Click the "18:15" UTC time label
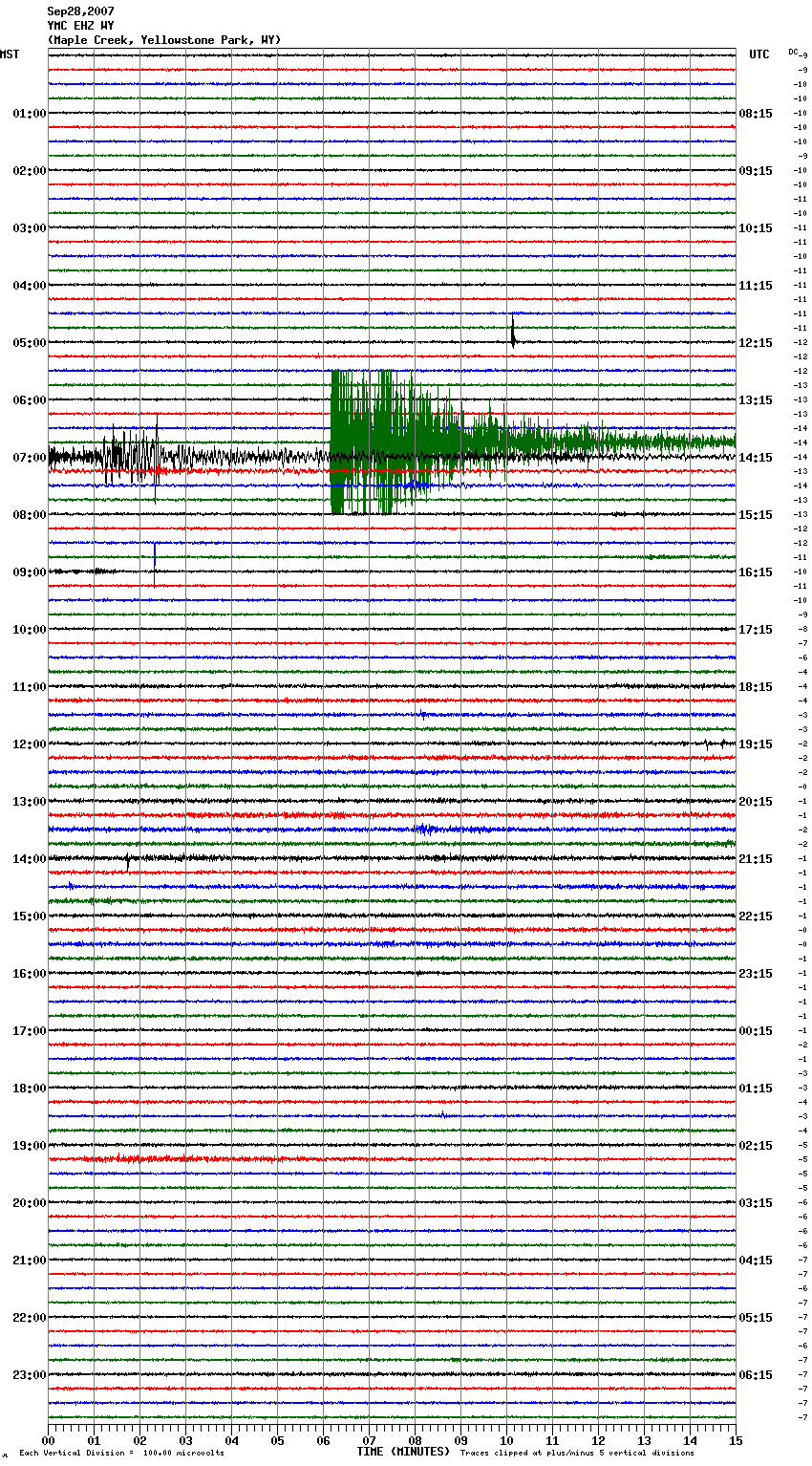 756,687
